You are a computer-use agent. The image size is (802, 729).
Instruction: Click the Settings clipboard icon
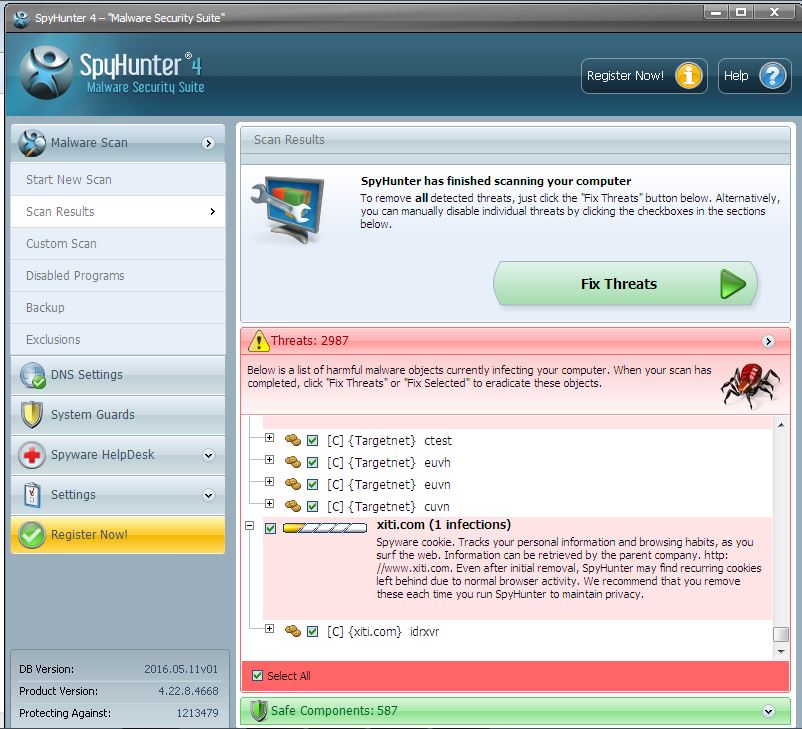click(x=32, y=495)
